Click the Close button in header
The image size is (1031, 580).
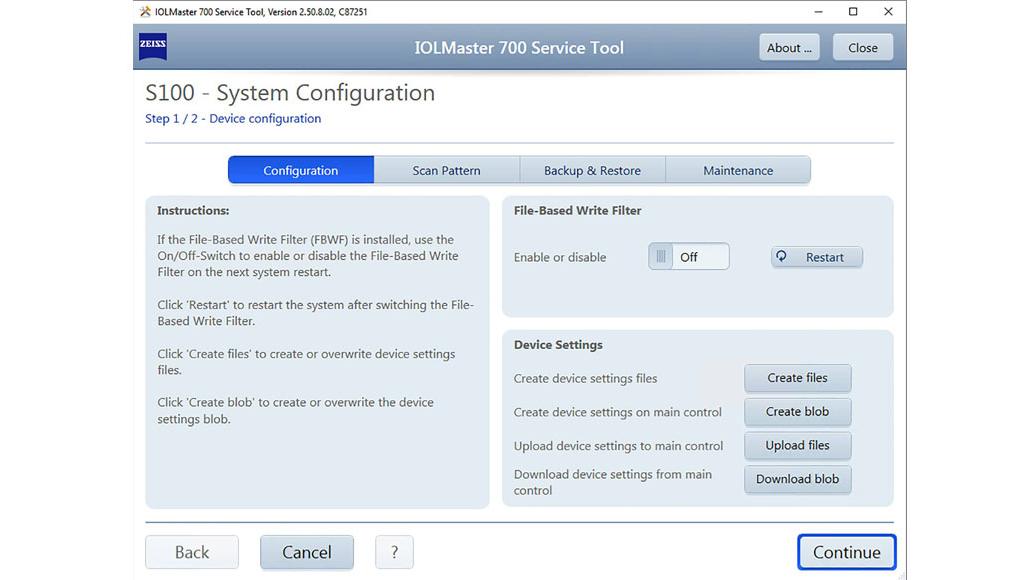(863, 47)
